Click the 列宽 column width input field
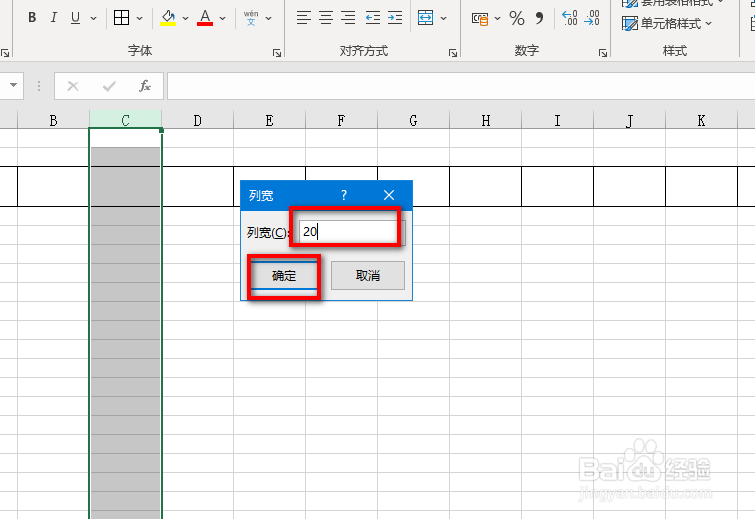The image size is (755, 519). tap(351, 232)
